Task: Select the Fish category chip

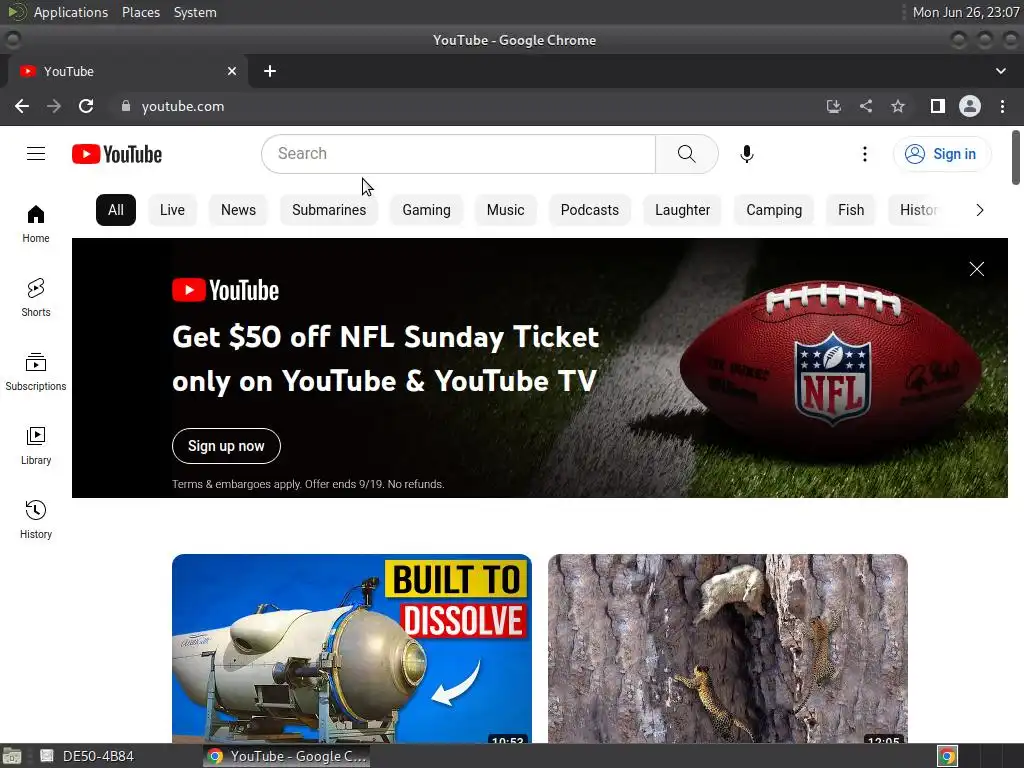Action: 851,210
